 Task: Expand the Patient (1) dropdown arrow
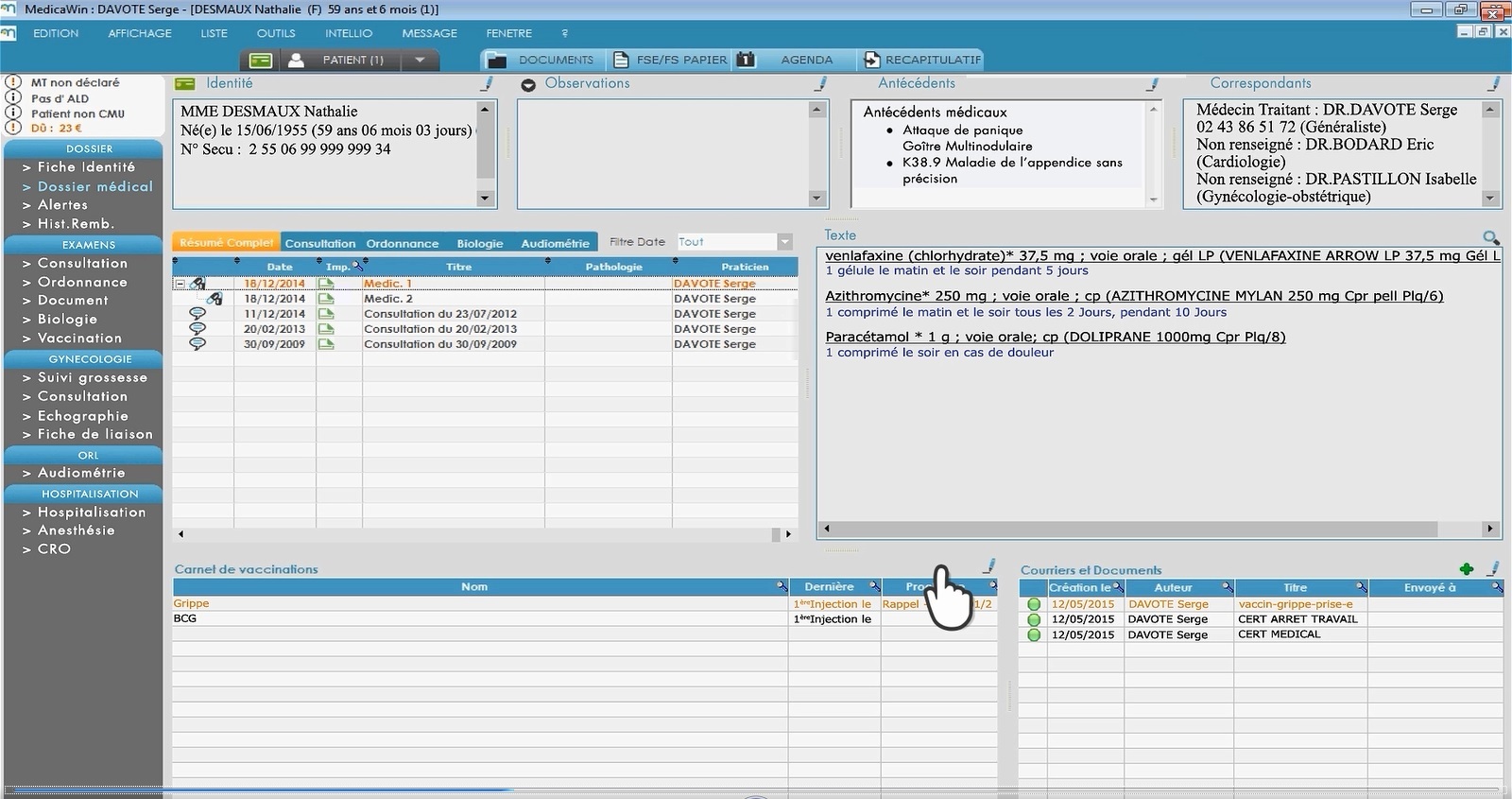pyautogui.click(x=420, y=60)
